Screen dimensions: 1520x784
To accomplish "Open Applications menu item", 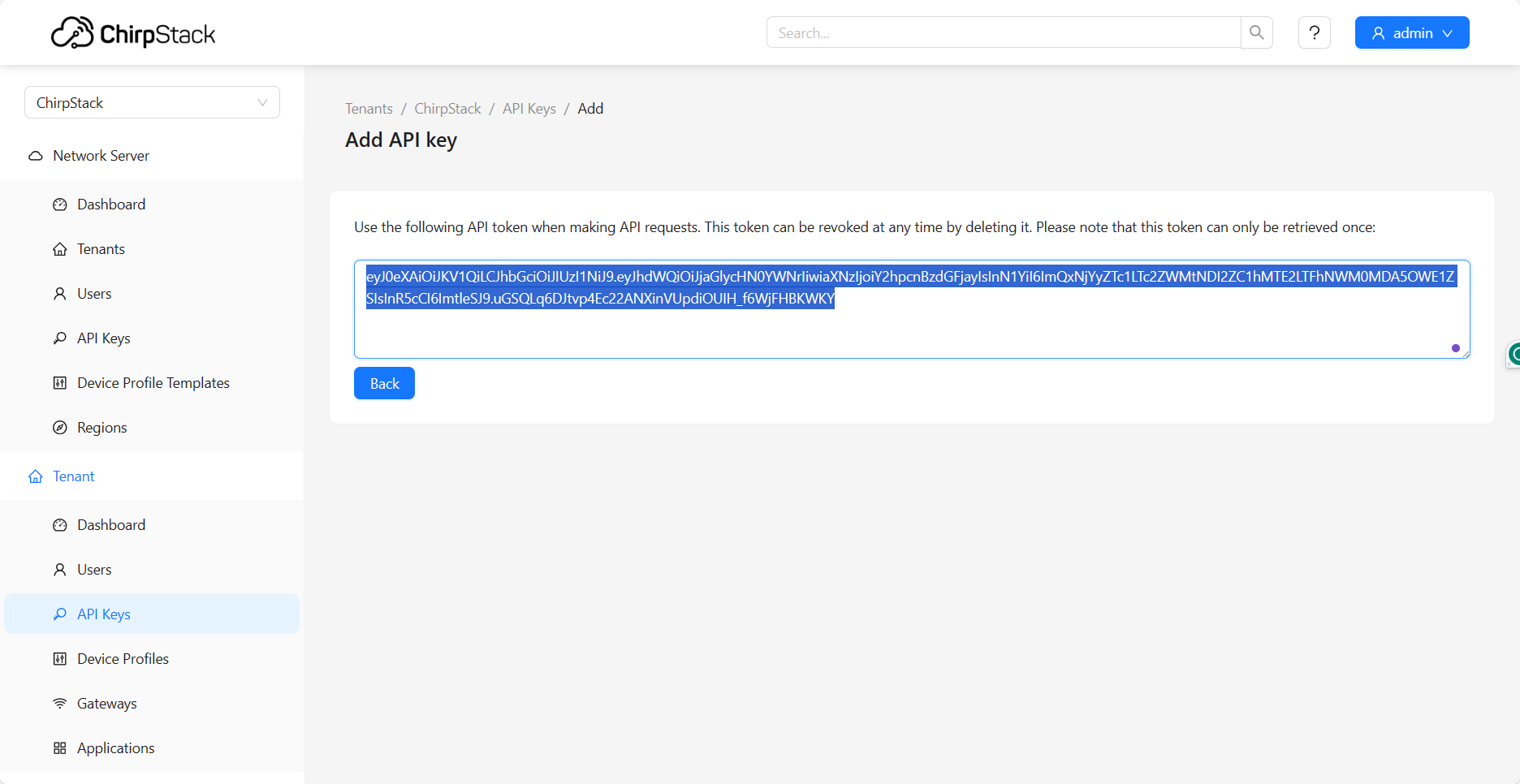I will (x=152, y=748).
